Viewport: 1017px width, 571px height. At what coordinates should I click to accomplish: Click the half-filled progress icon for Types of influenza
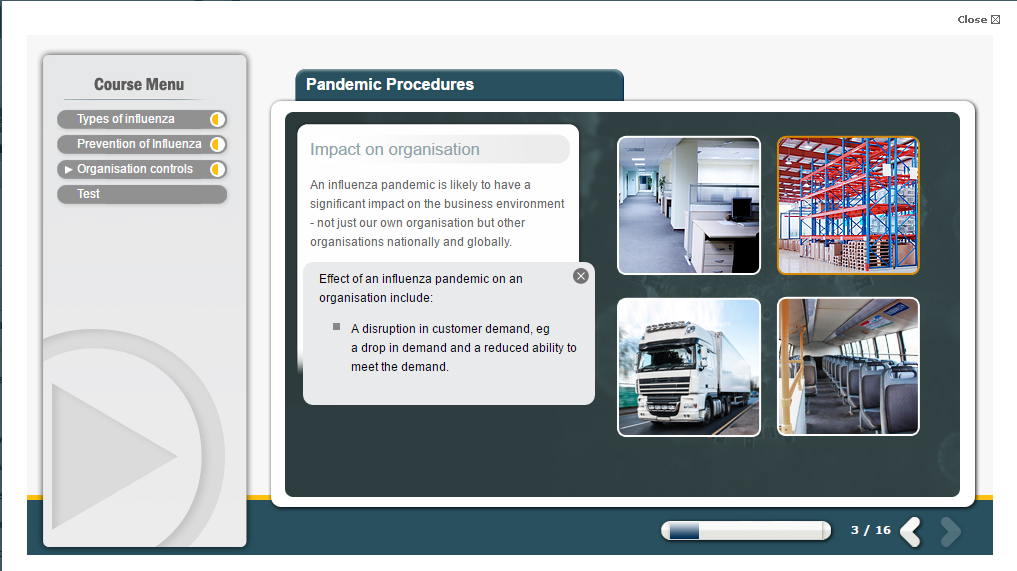(217, 119)
